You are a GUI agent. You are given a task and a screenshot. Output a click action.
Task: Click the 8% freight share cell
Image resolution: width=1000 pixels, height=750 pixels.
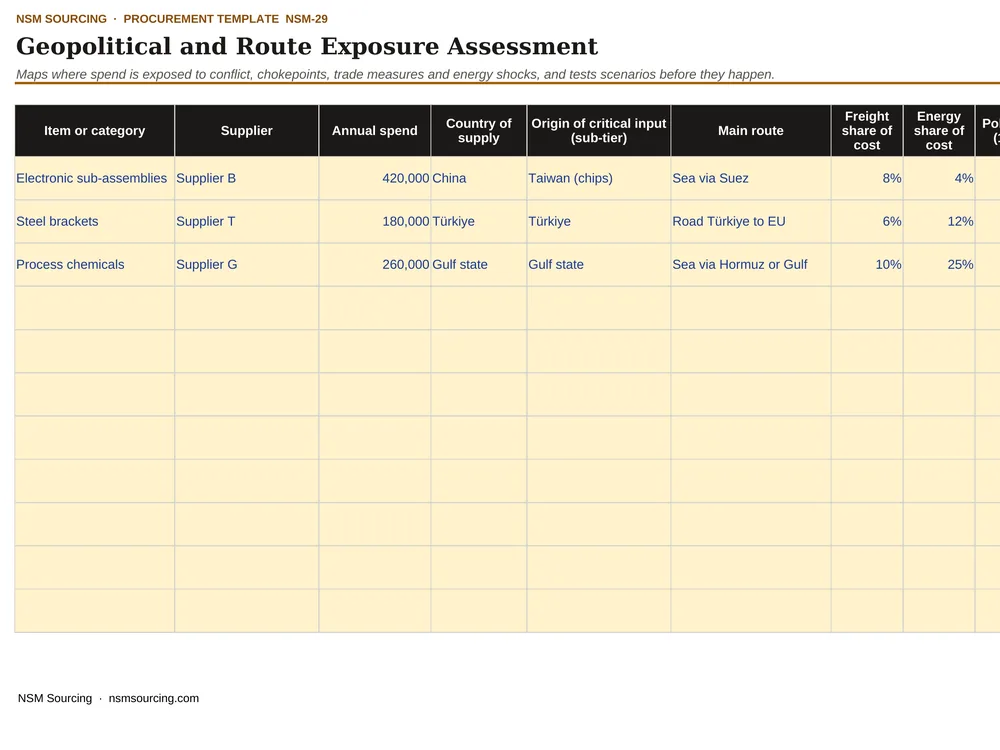867,179
